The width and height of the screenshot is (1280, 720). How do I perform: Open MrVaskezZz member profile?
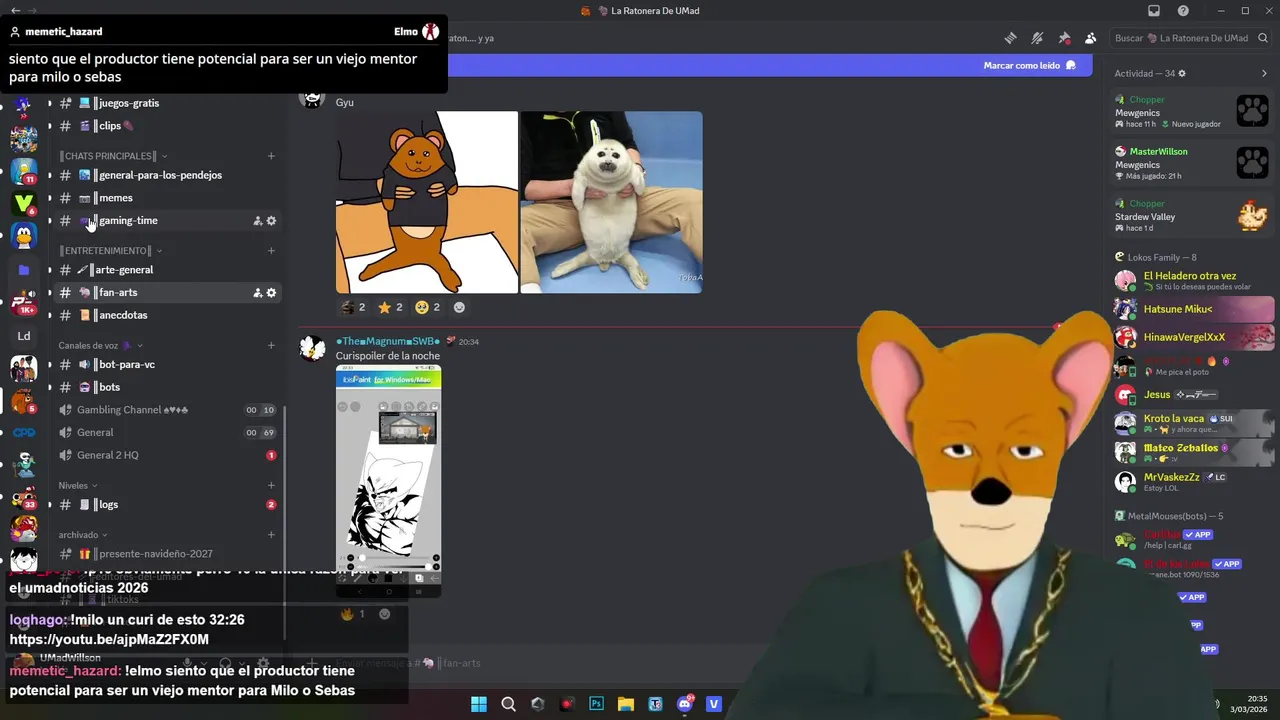(1195, 482)
